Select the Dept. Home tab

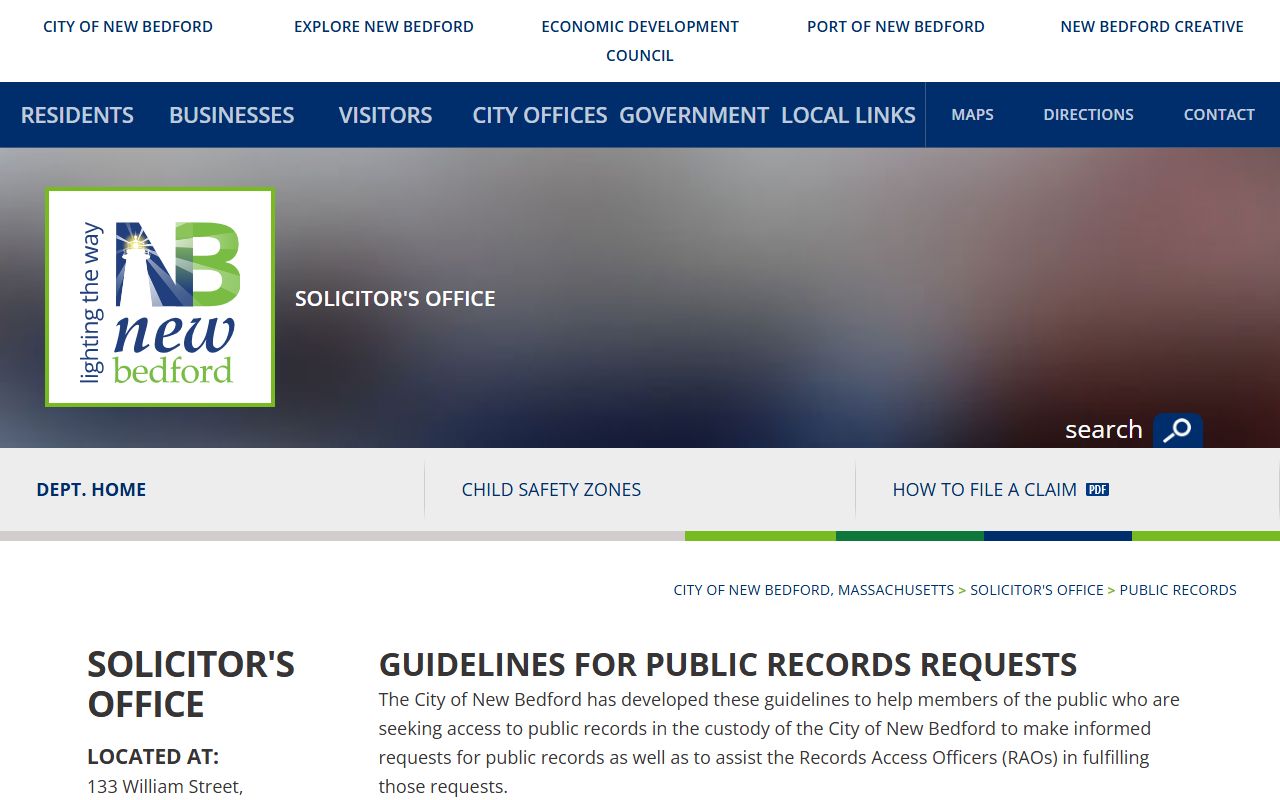91,489
